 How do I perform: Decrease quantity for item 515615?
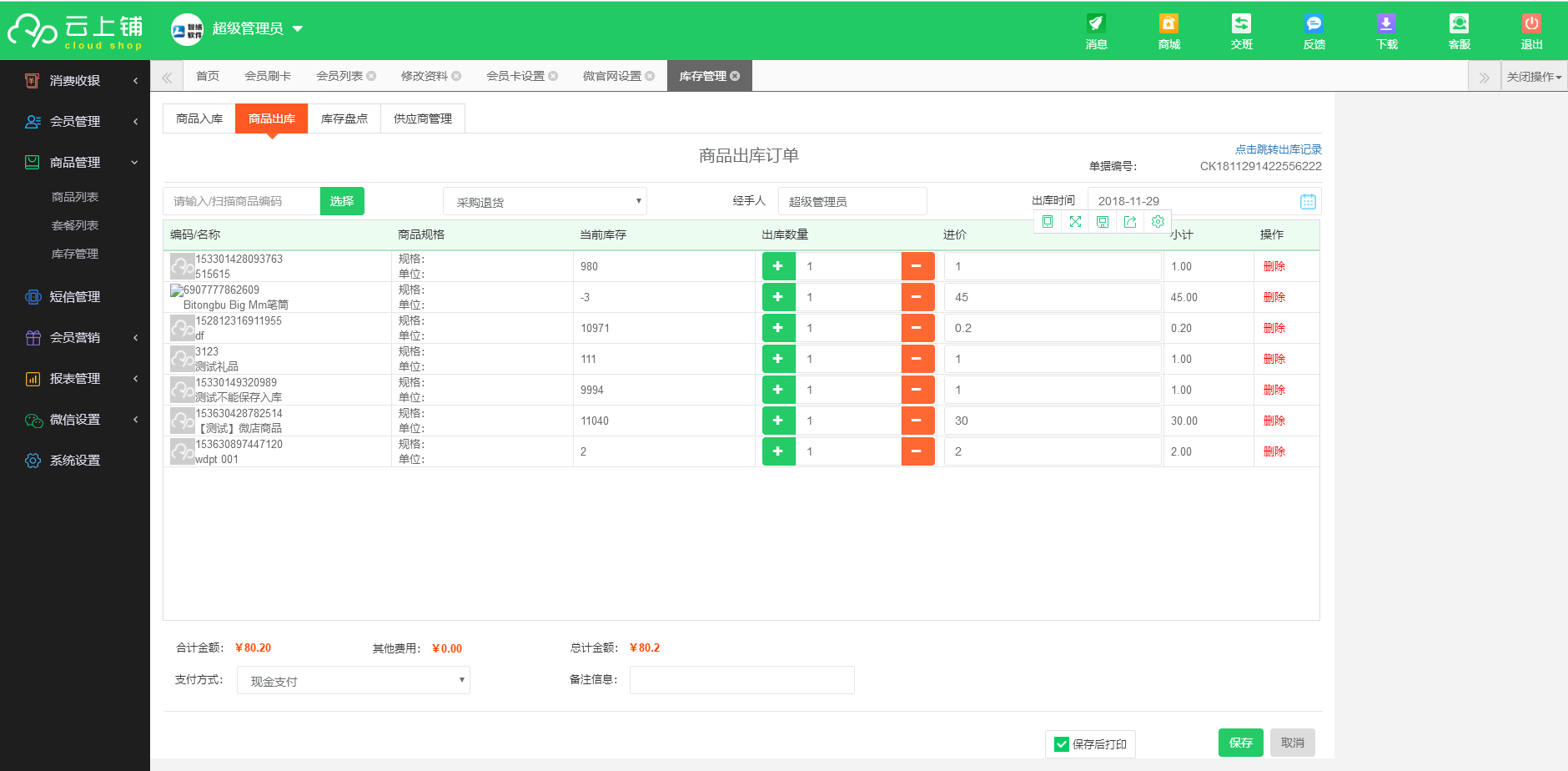click(917, 266)
